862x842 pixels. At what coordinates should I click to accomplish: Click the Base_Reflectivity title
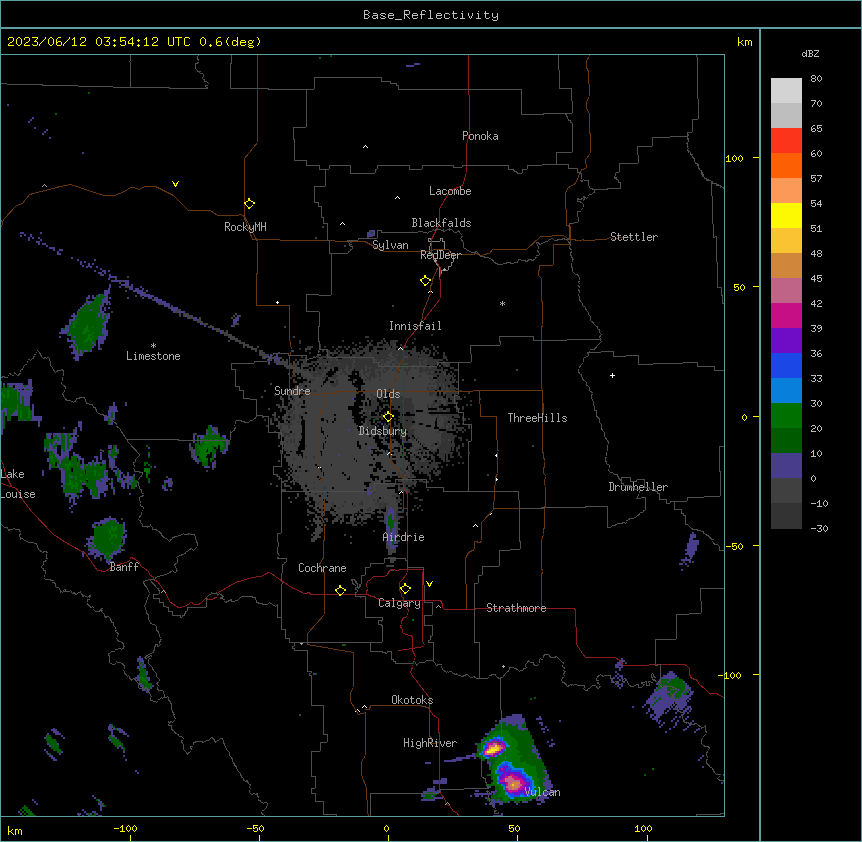coord(430,15)
